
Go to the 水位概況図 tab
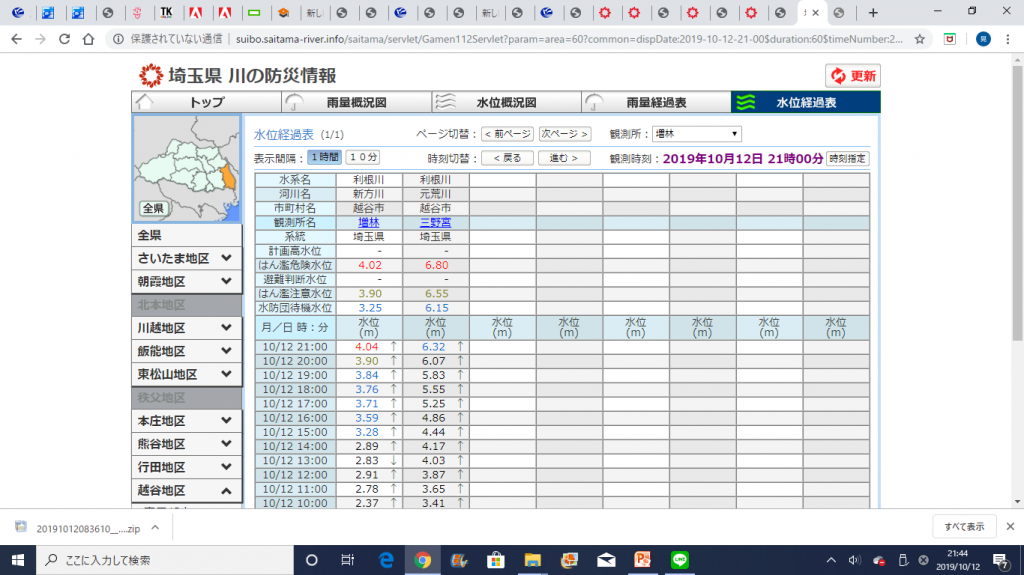tap(506, 102)
